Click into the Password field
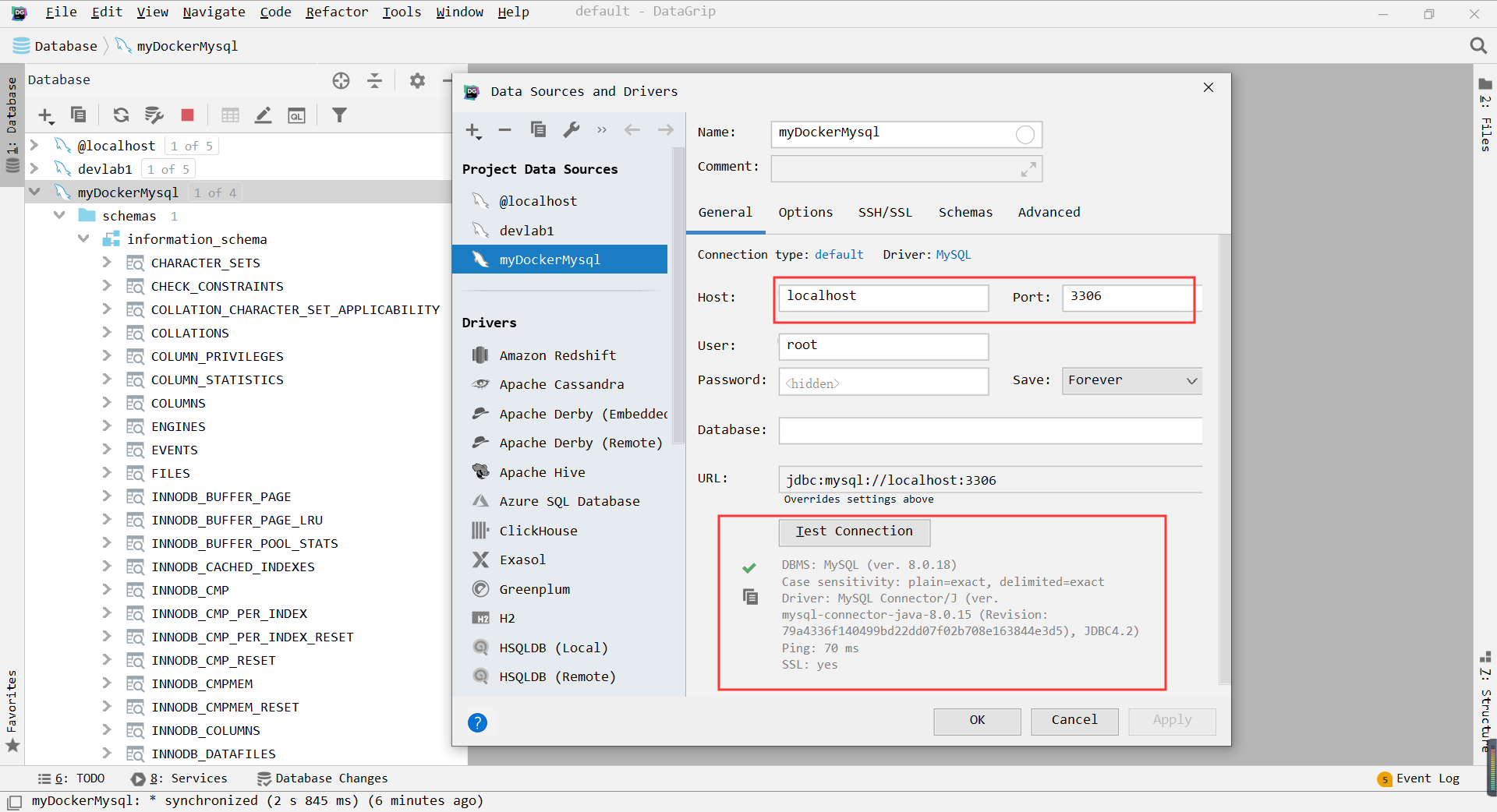The image size is (1497, 812). pyautogui.click(x=883, y=382)
